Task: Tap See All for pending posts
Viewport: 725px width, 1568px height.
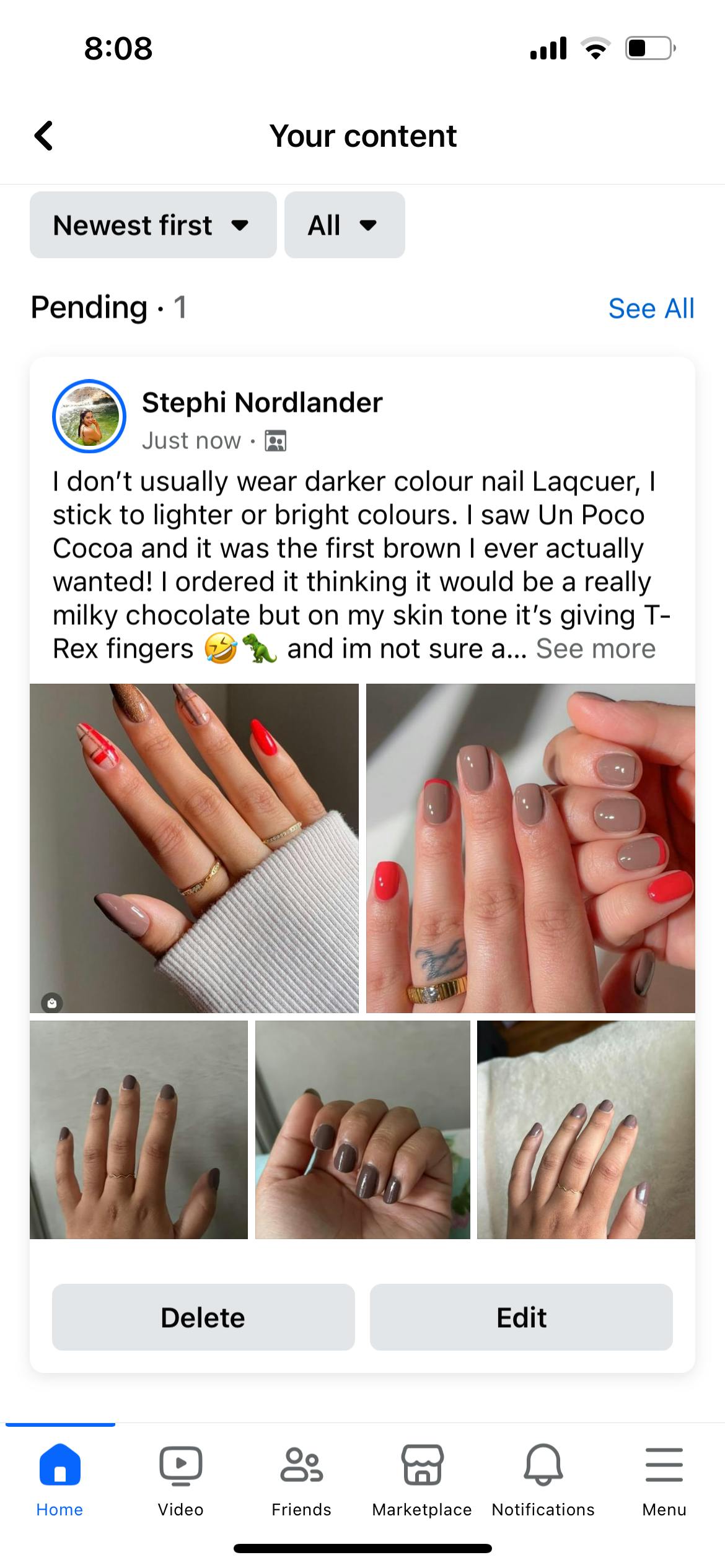Action: [x=651, y=308]
